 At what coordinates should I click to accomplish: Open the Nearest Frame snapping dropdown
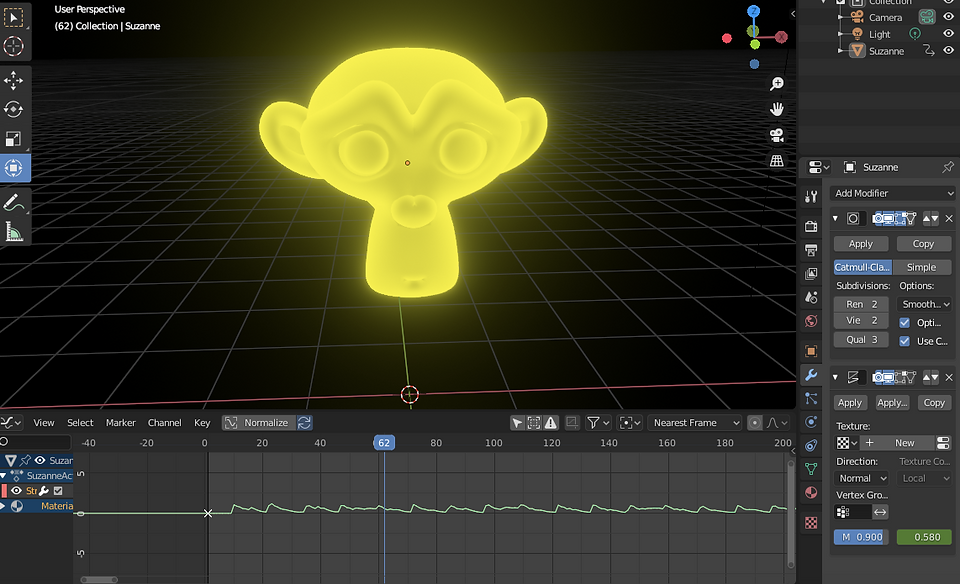[696, 422]
